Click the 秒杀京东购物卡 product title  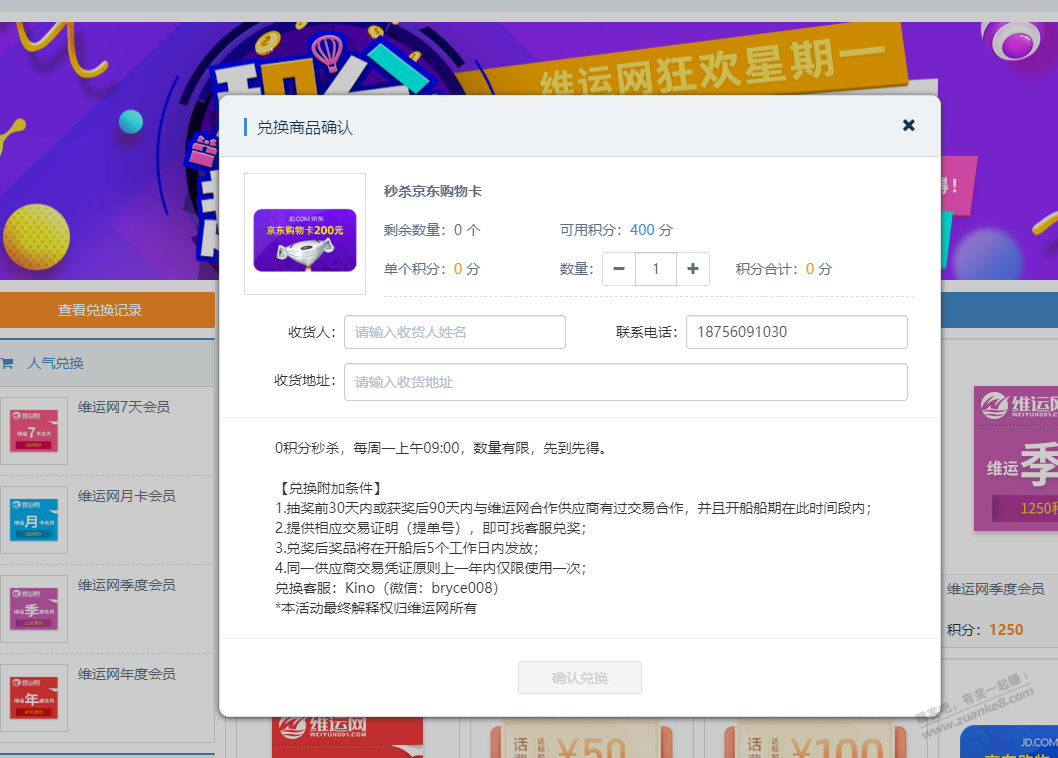432,191
